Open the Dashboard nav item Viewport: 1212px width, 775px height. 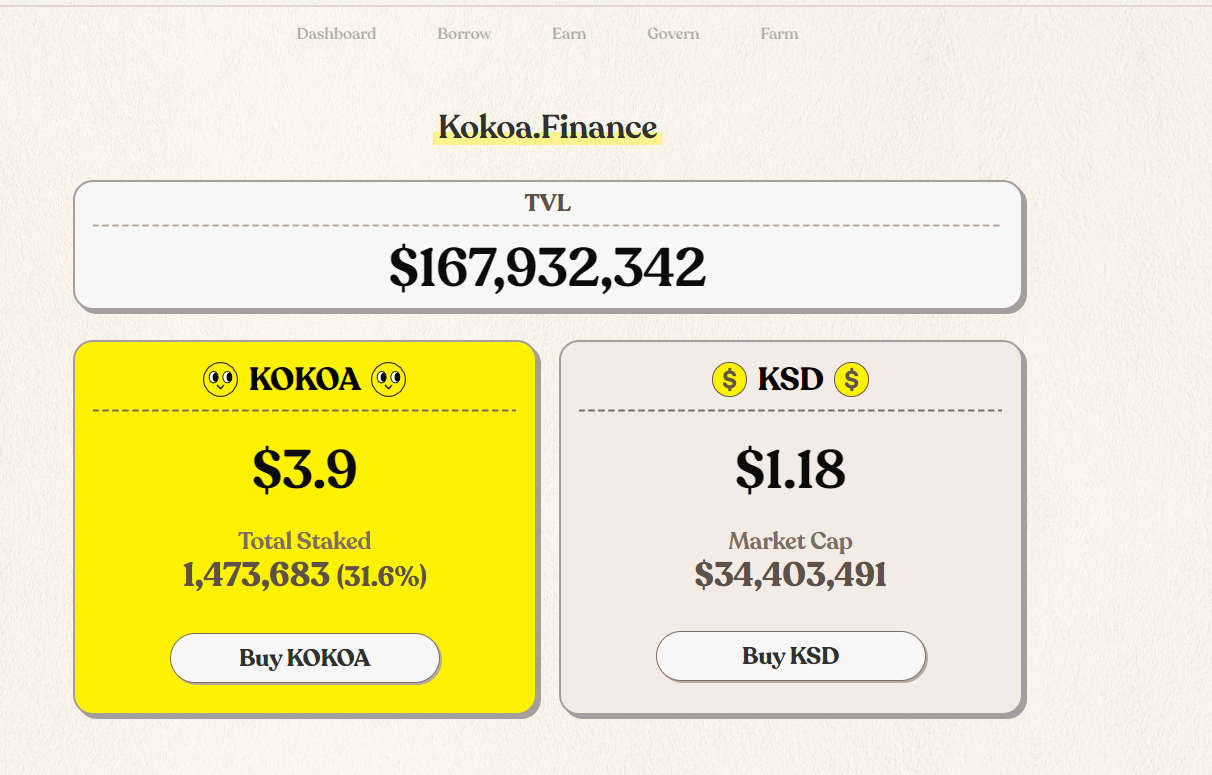[336, 34]
